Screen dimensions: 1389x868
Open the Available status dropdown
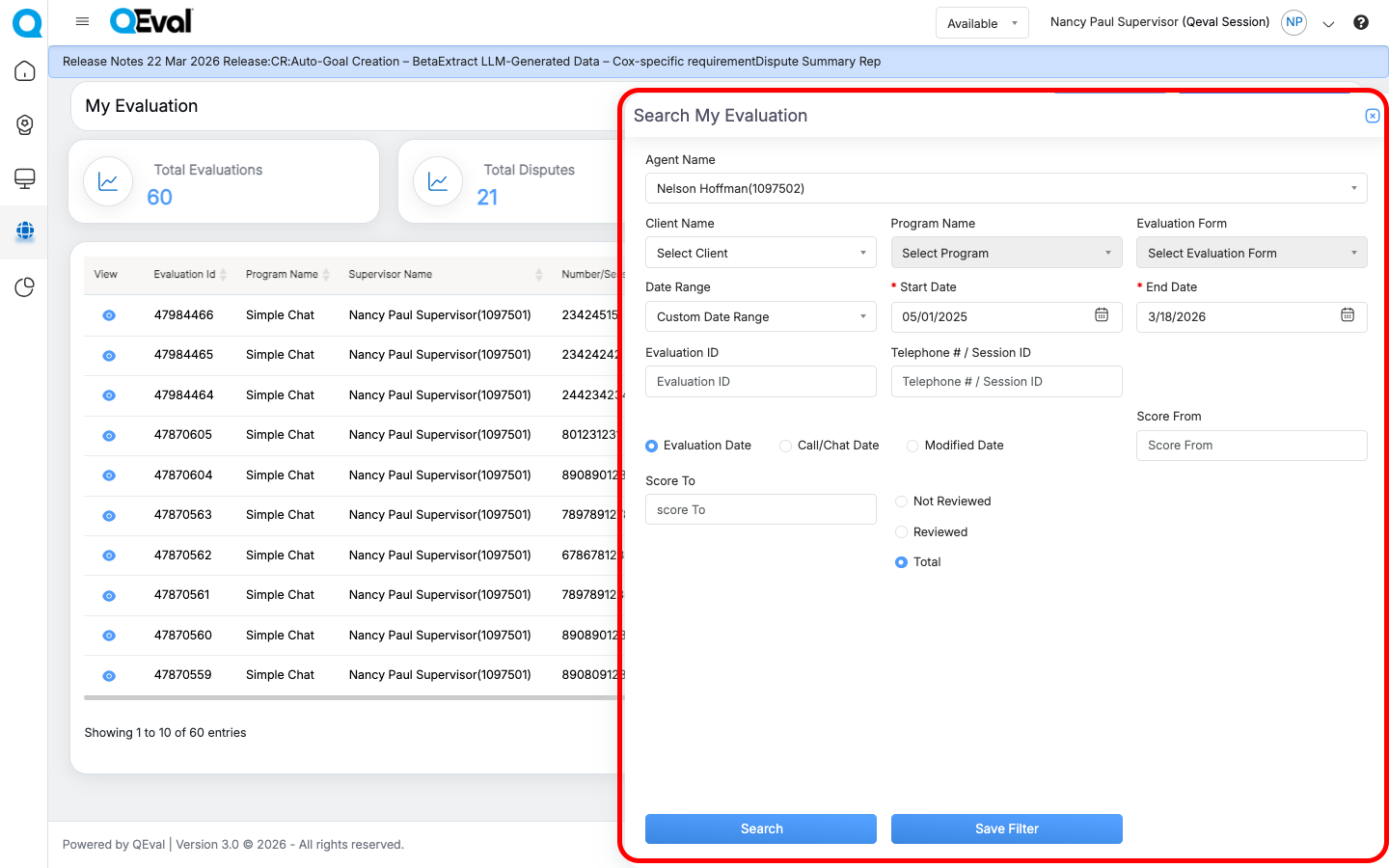pyautogui.click(x=981, y=23)
